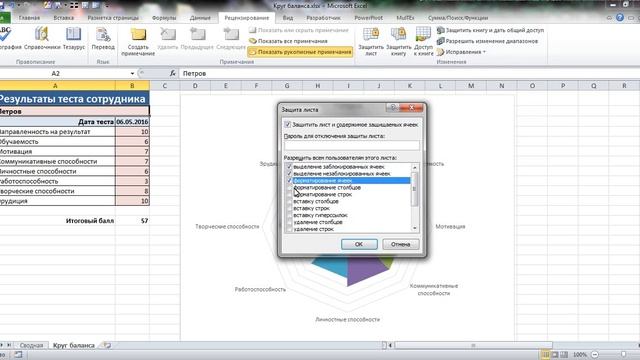Select the Круг баланса sheet tab

(x=74, y=345)
